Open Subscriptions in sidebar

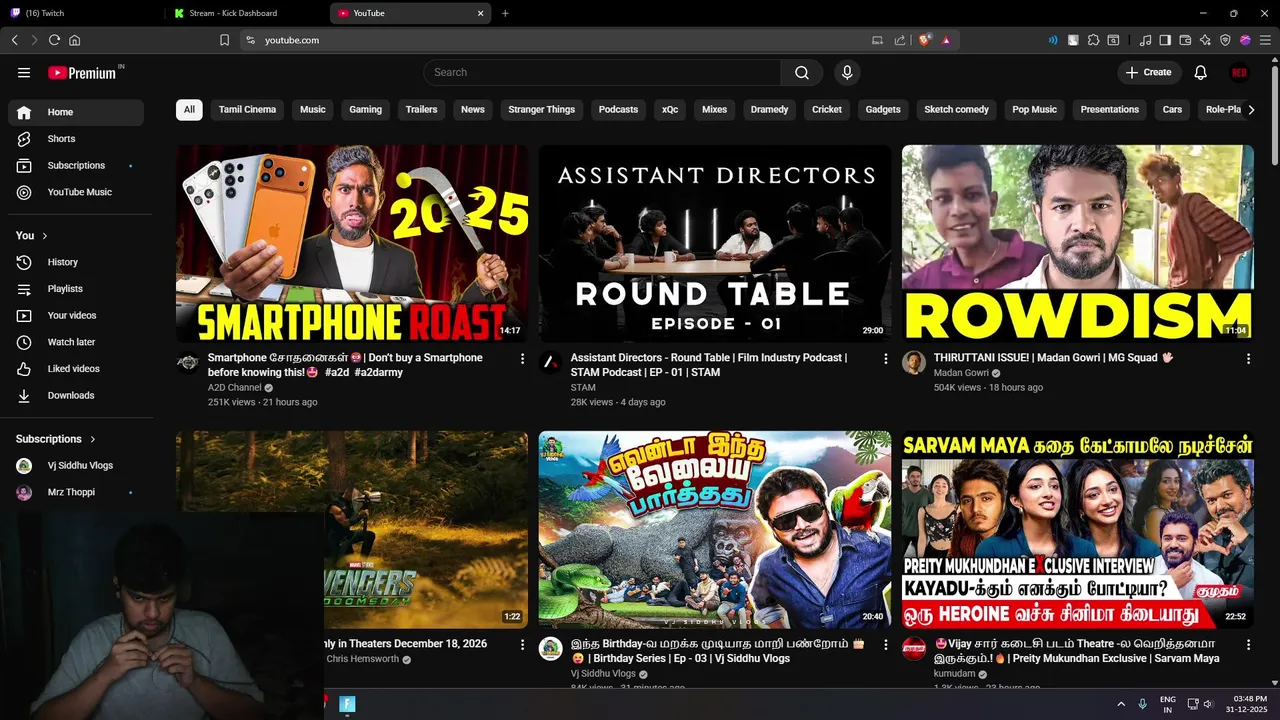pos(76,165)
